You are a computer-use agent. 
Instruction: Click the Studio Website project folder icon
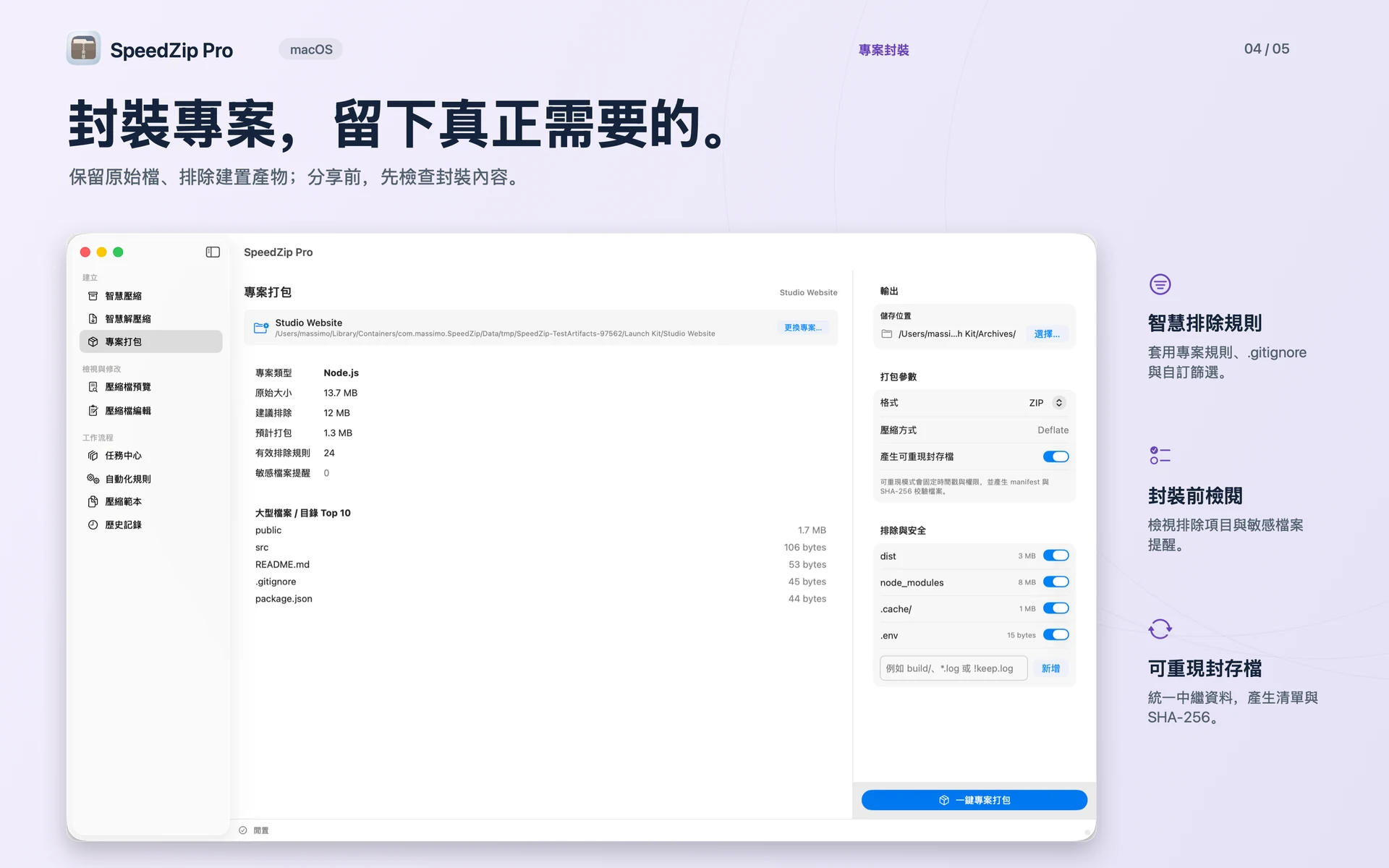tap(261, 328)
